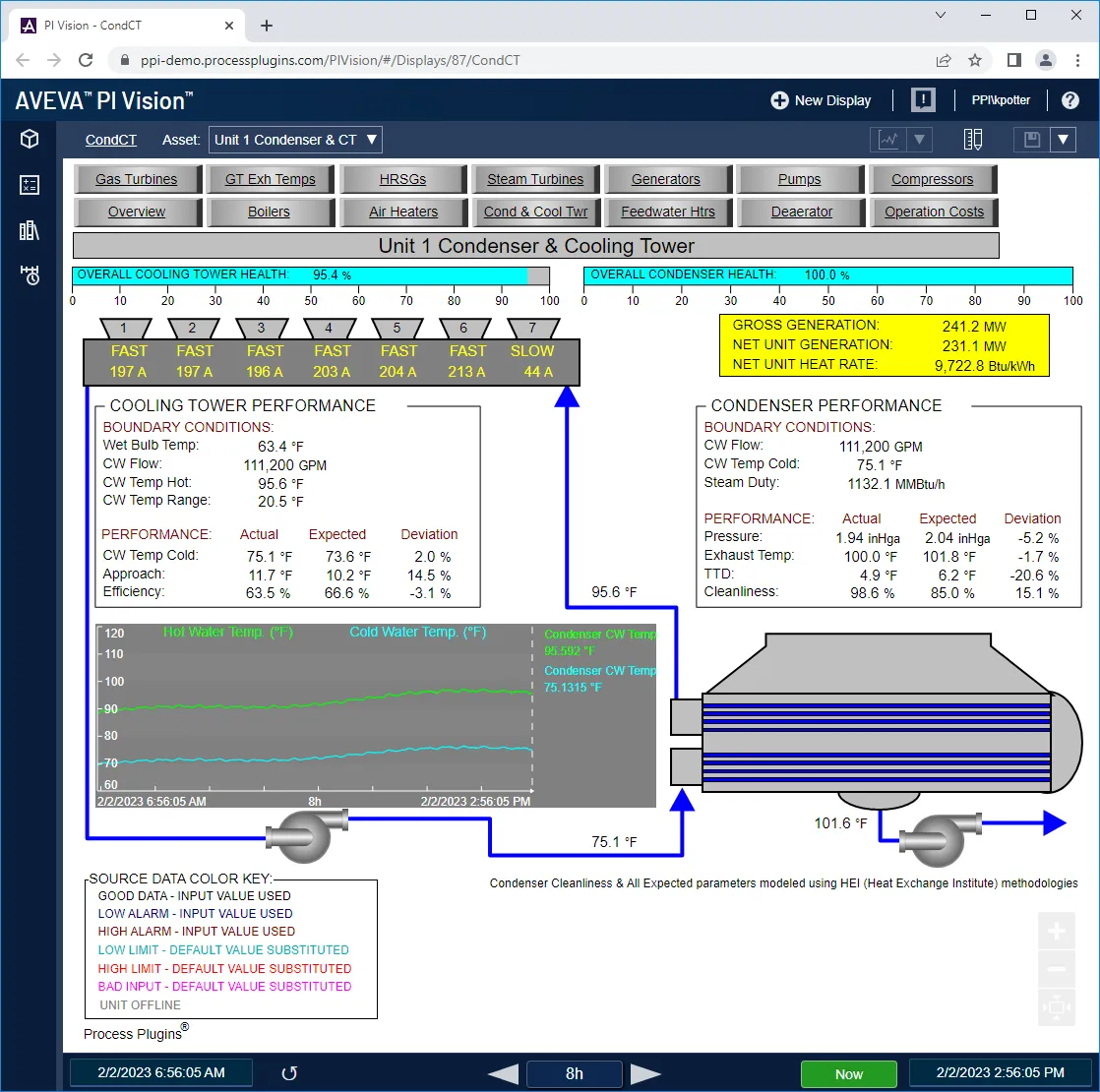Open the browser profile avatar
Image resolution: width=1100 pixels, height=1092 pixels.
[1046, 60]
